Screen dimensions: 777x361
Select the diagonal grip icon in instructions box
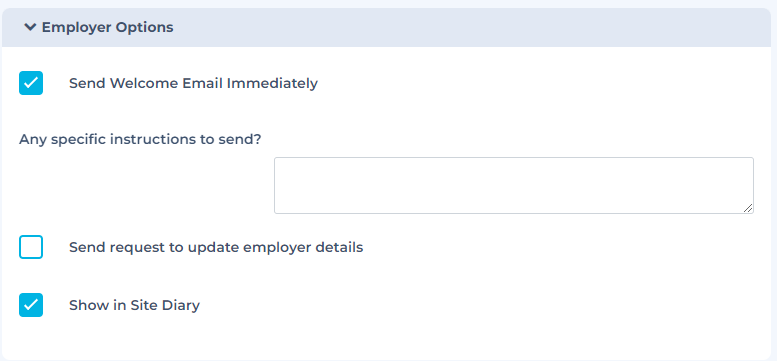(x=748, y=208)
